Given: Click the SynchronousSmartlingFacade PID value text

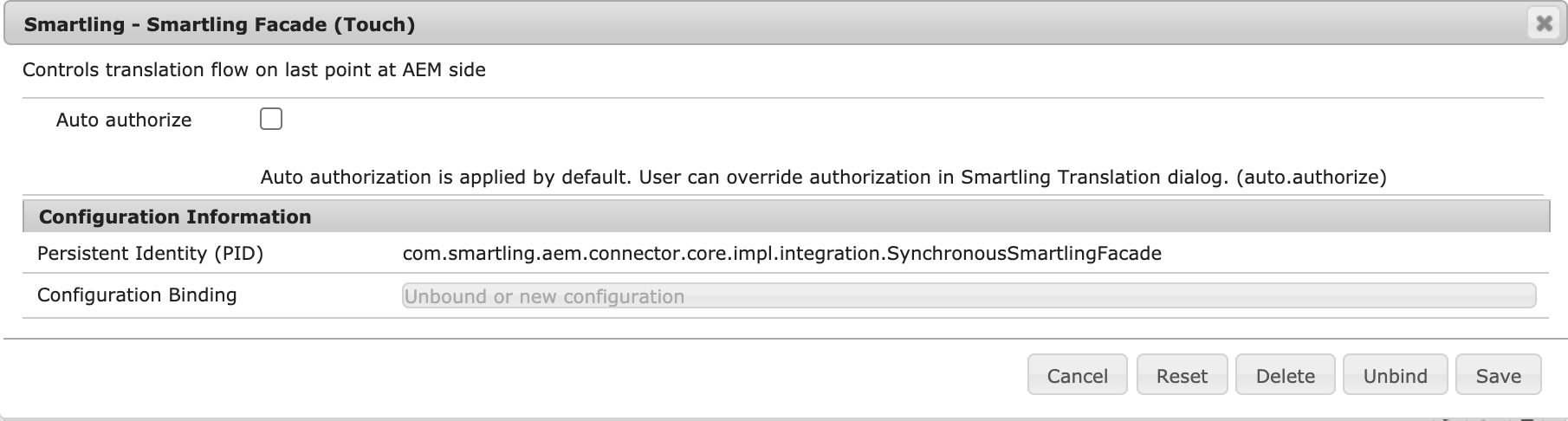Looking at the screenshot, I should [781, 254].
